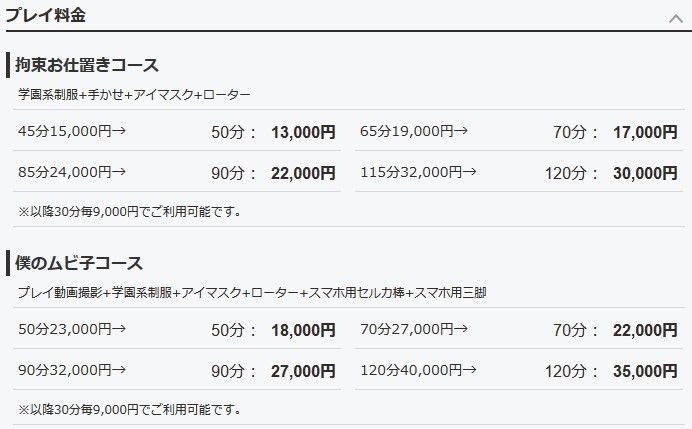Screen dimensions: 692x429
Task: Click the old price 50分23,000円 text
Action: pyautogui.click(x=72, y=329)
